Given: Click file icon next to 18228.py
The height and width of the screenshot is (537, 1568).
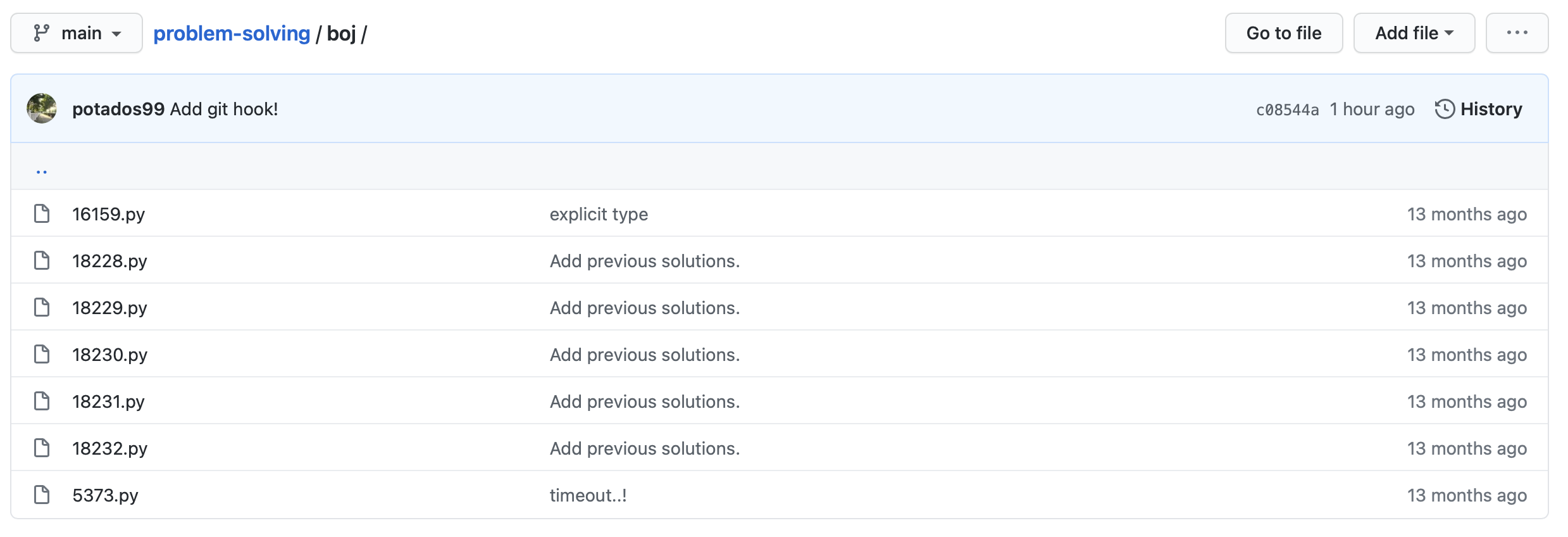Looking at the screenshot, I should pyautogui.click(x=42, y=261).
